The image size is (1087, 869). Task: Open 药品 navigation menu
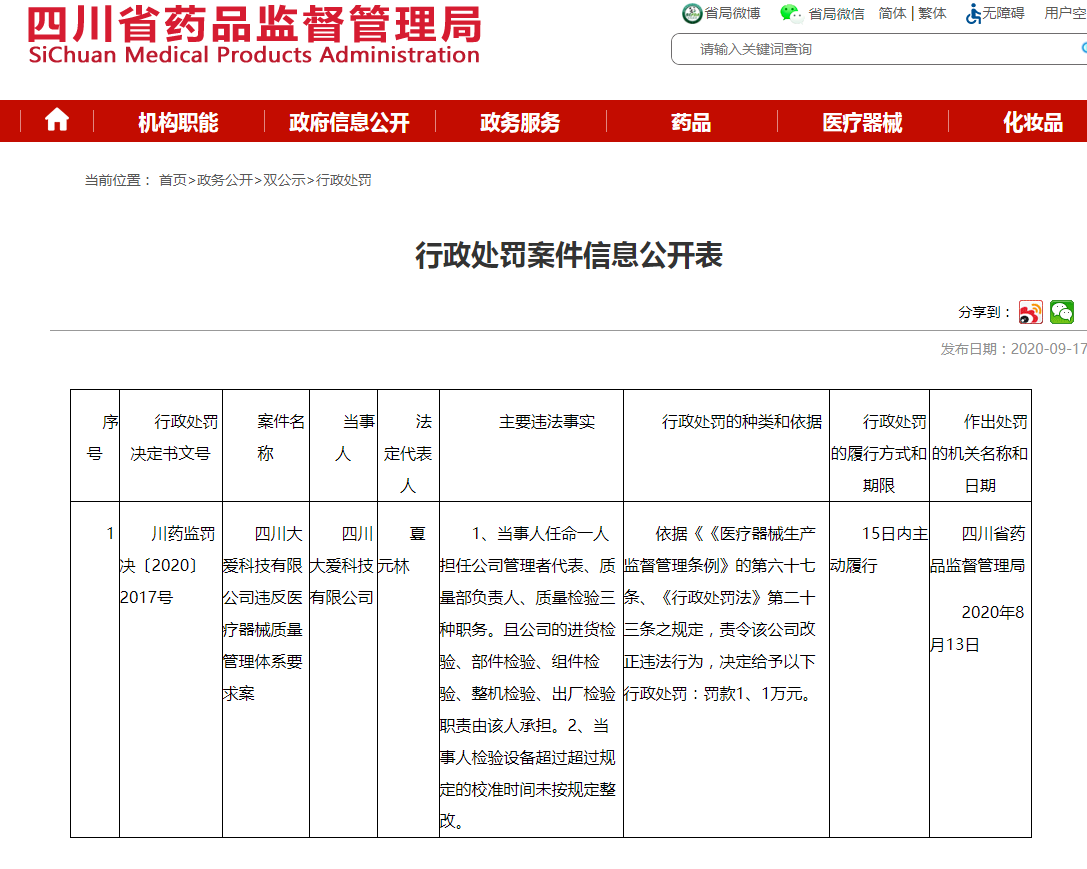pyautogui.click(x=691, y=123)
